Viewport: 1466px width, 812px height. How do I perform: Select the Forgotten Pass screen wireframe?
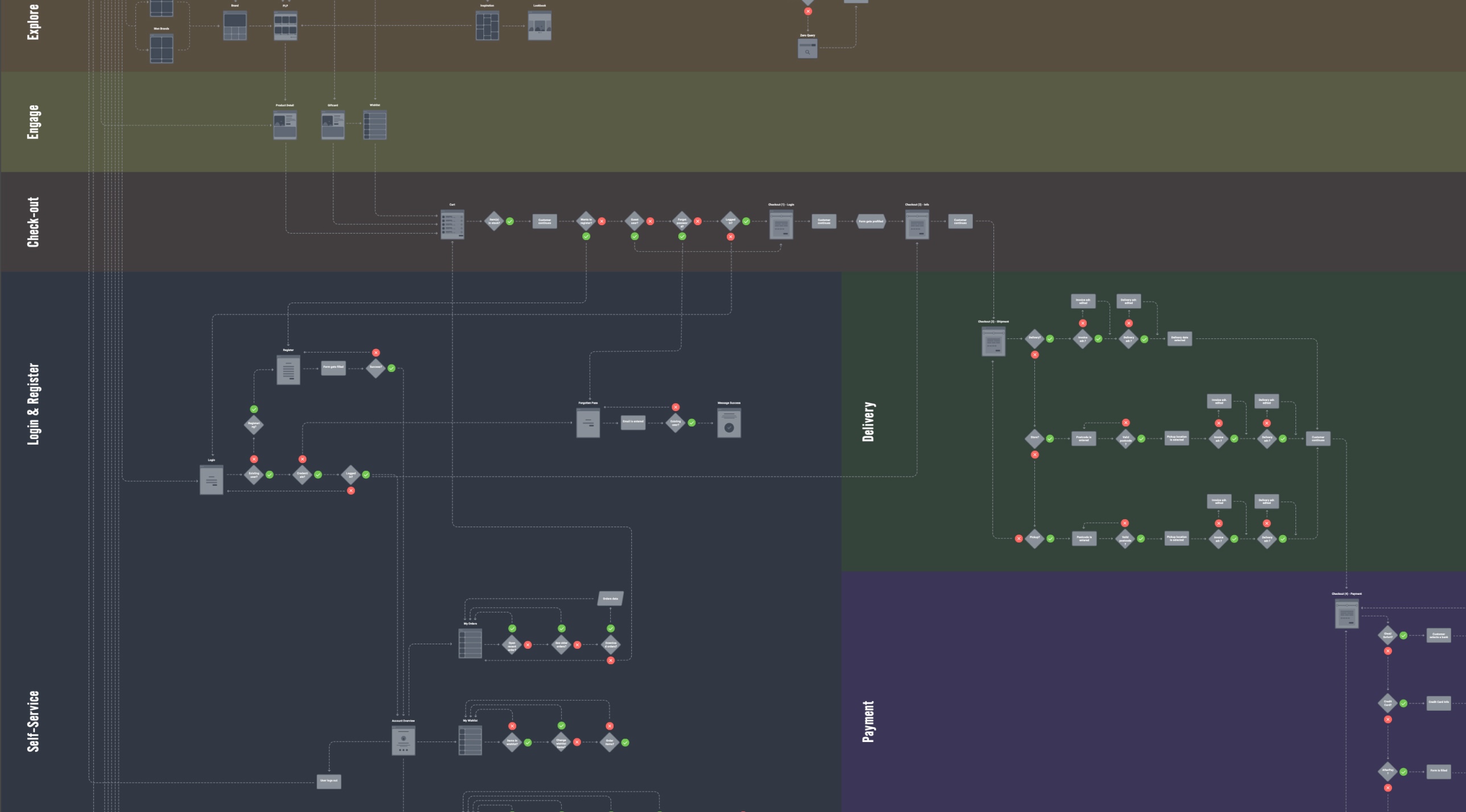588,423
